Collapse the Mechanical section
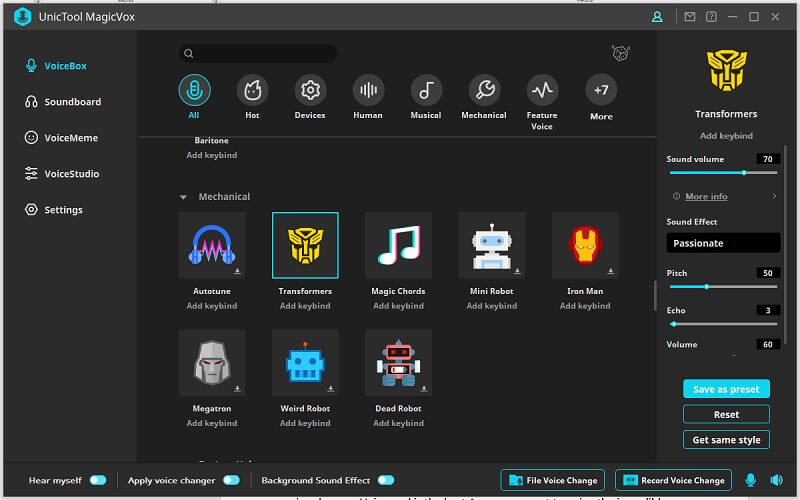The height and width of the screenshot is (500, 800). 183,197
